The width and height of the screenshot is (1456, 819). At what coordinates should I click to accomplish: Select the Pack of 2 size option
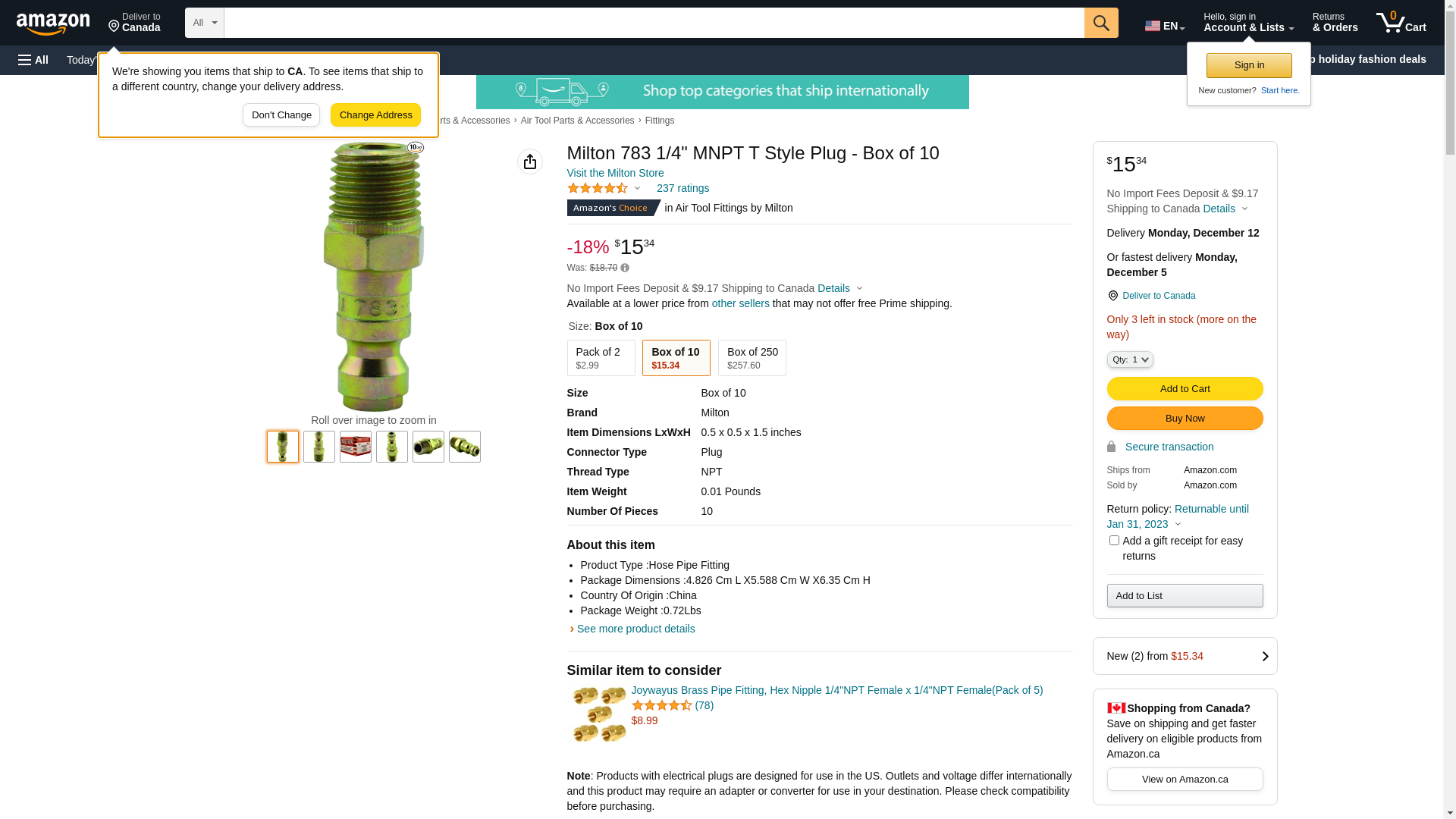[x=601, y=358]
